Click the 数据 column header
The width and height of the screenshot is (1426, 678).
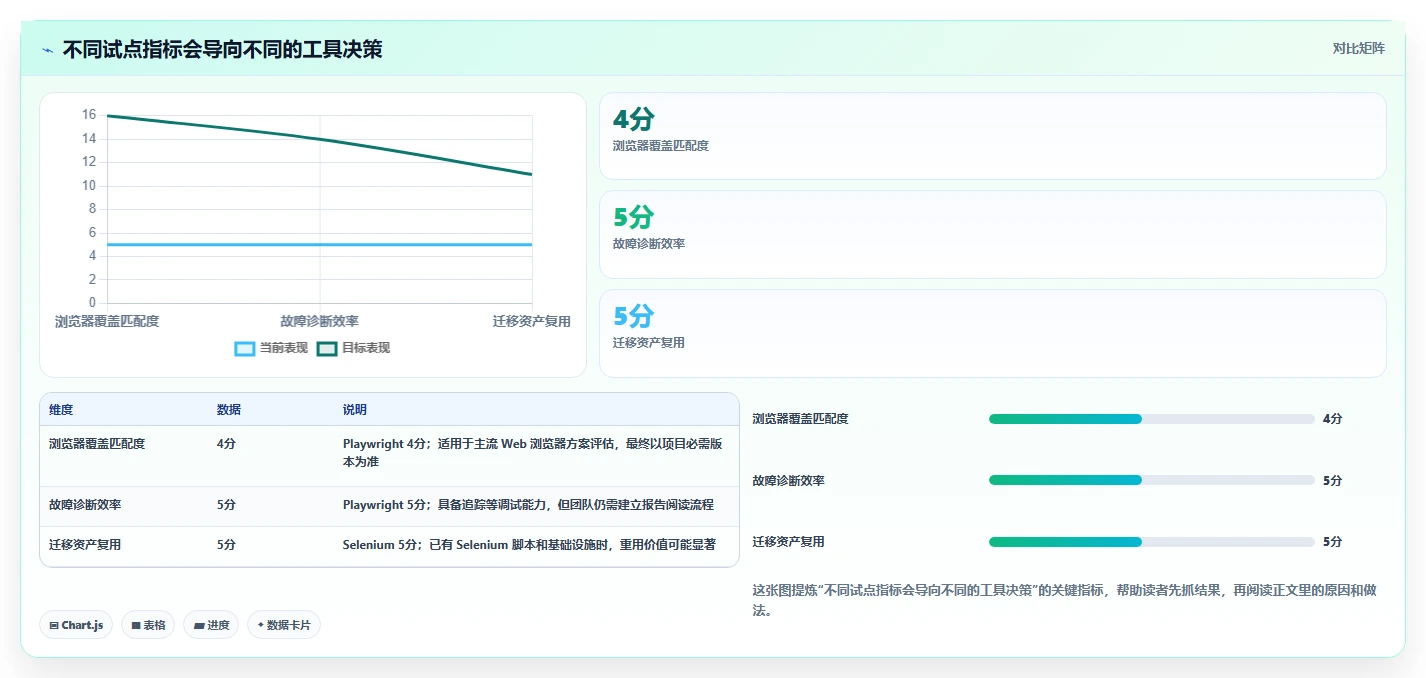229,410
